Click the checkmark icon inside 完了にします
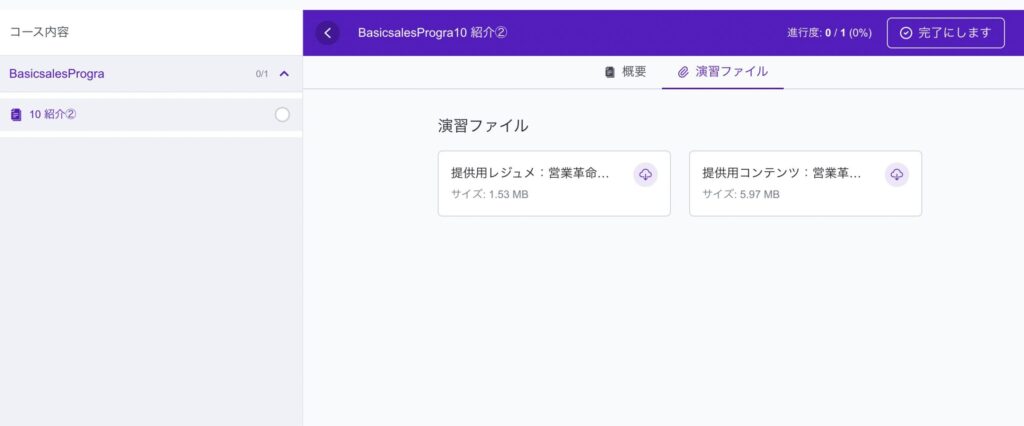Viewport: 1024px width, 426px height. [906, 33]
